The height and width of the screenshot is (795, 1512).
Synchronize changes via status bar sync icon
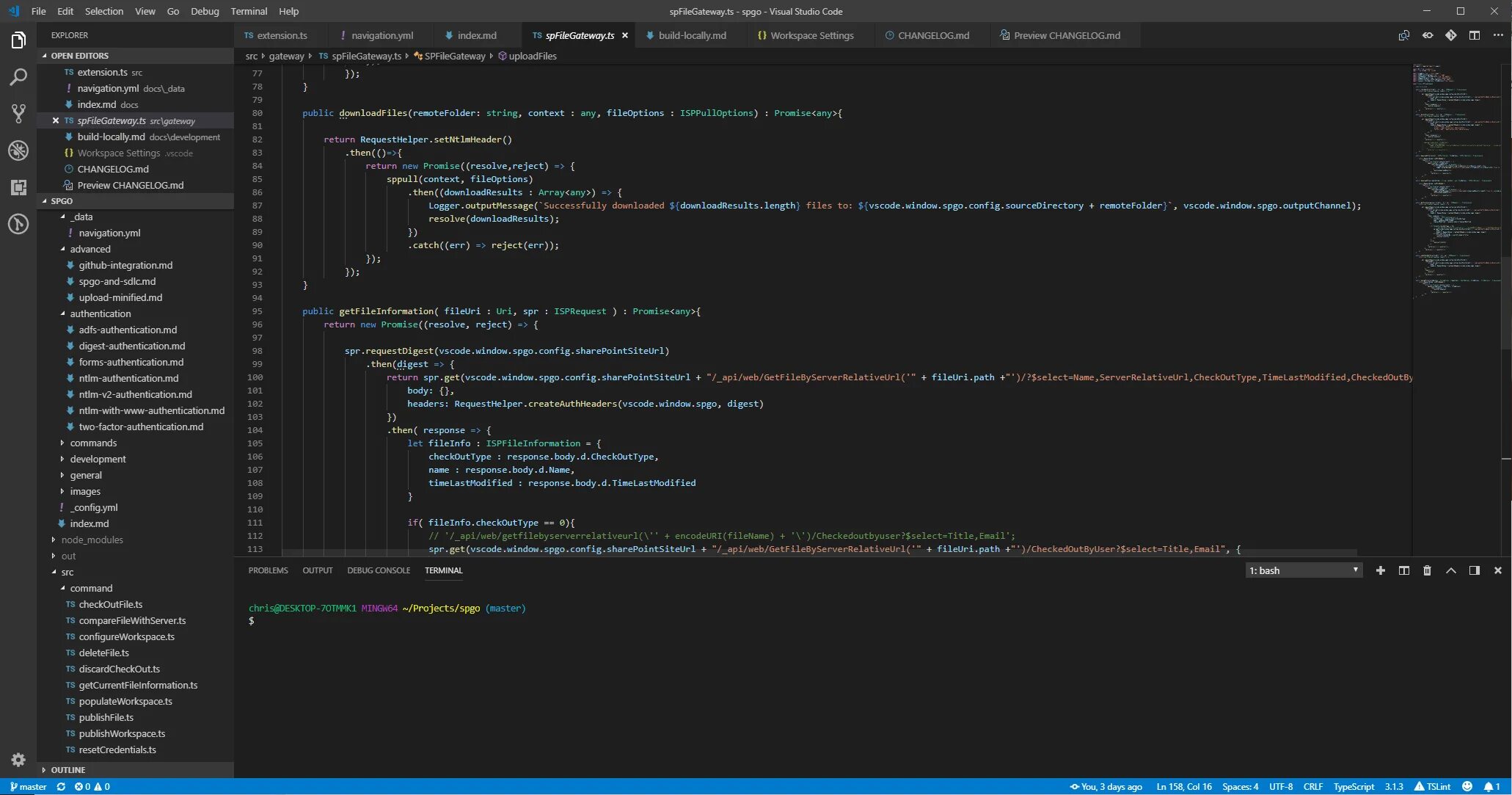click(61, 787)
